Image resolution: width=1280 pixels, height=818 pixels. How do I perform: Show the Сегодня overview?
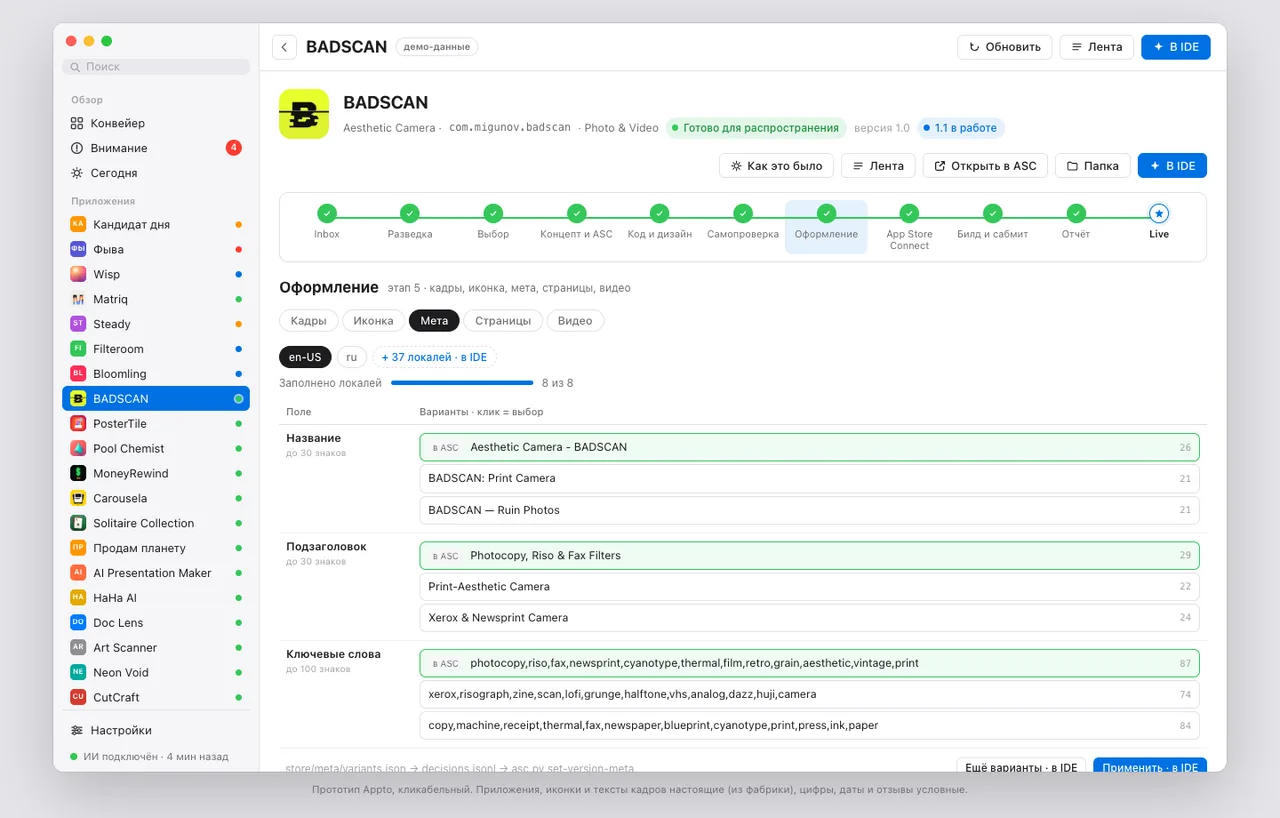(156, 173)
